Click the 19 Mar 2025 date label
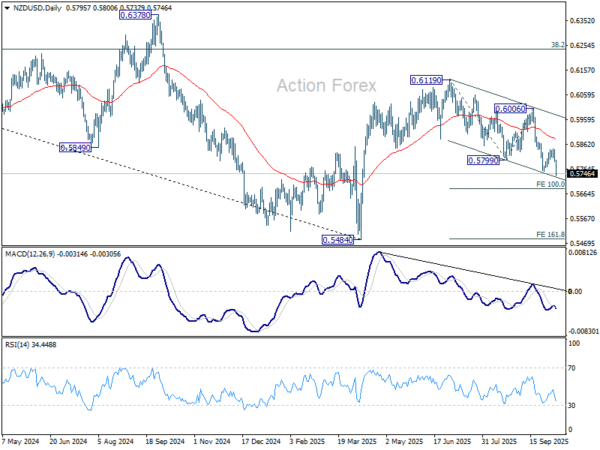 (357, 441)
